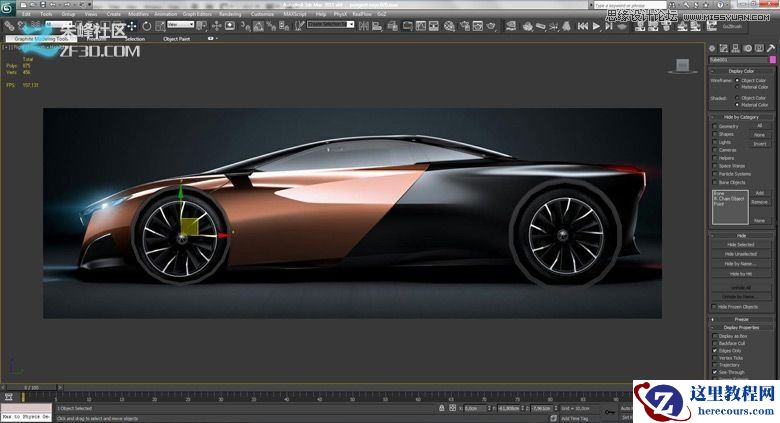Open the View reference coordinate dropdown

181,24
